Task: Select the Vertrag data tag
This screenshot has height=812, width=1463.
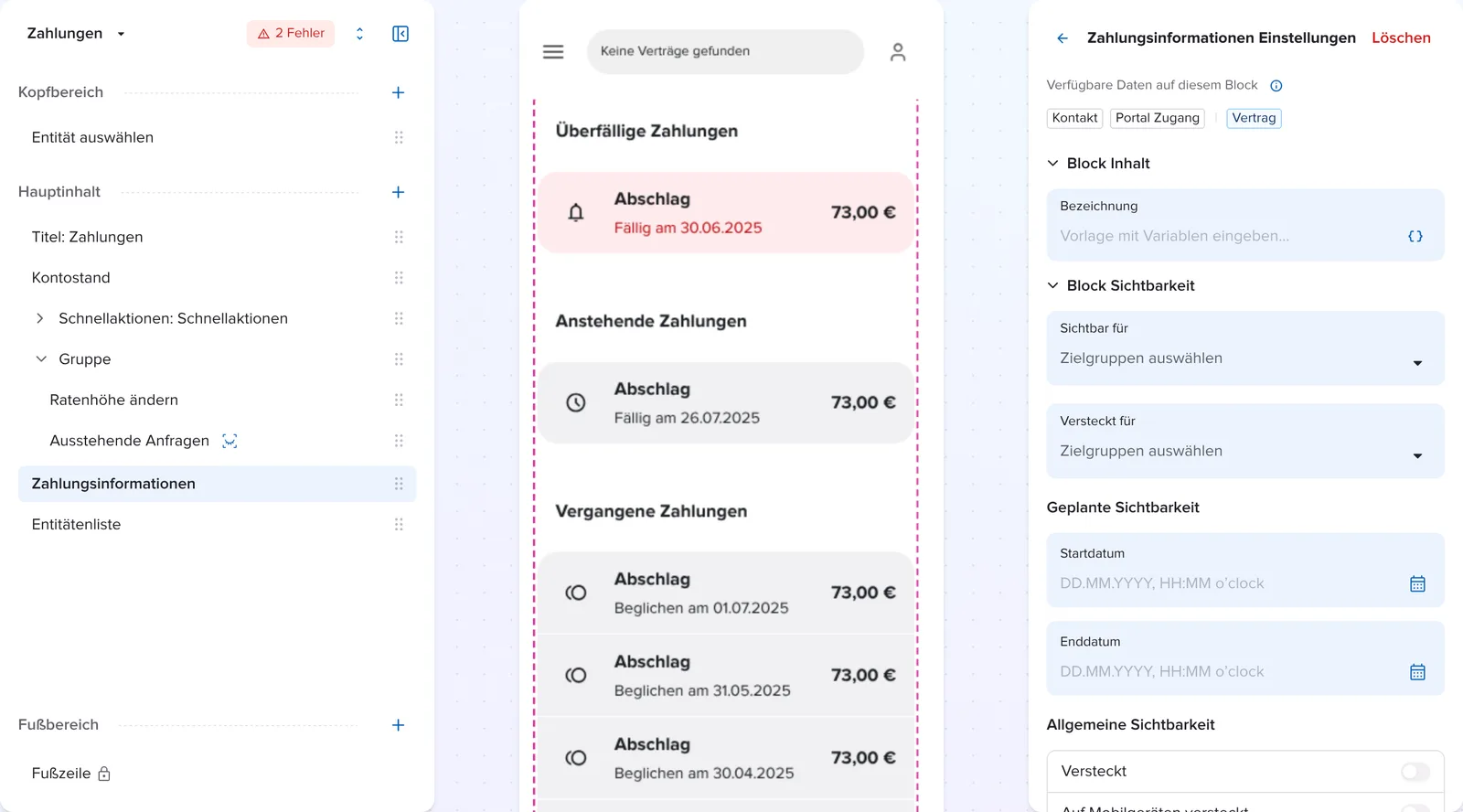Action: tap(1254, 118)
